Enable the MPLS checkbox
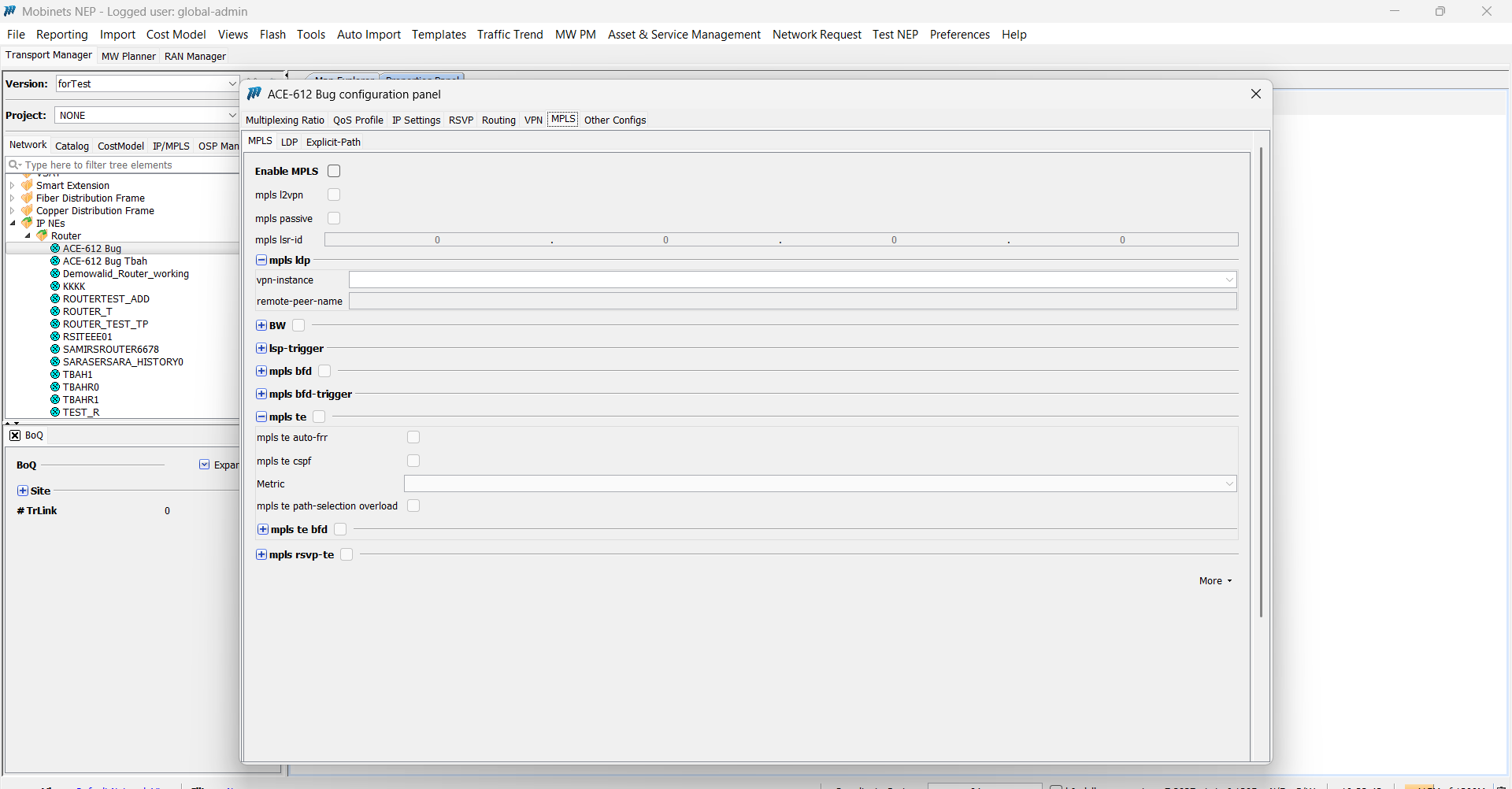 coord(334,171)
